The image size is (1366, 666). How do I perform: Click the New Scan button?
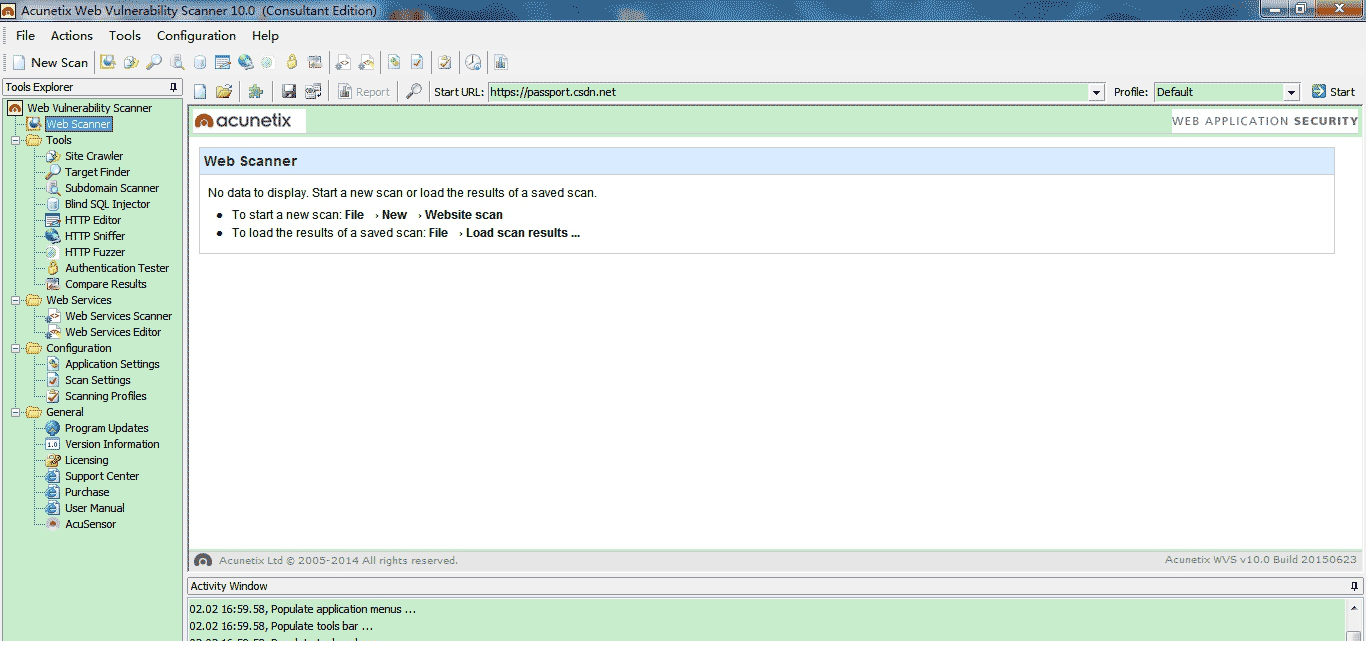pyautogui.click(x=50, y=62)
